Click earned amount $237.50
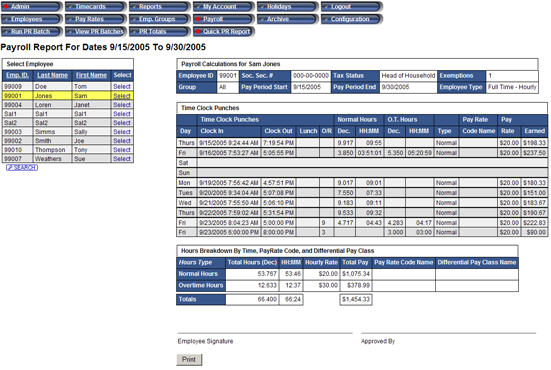 534,153
